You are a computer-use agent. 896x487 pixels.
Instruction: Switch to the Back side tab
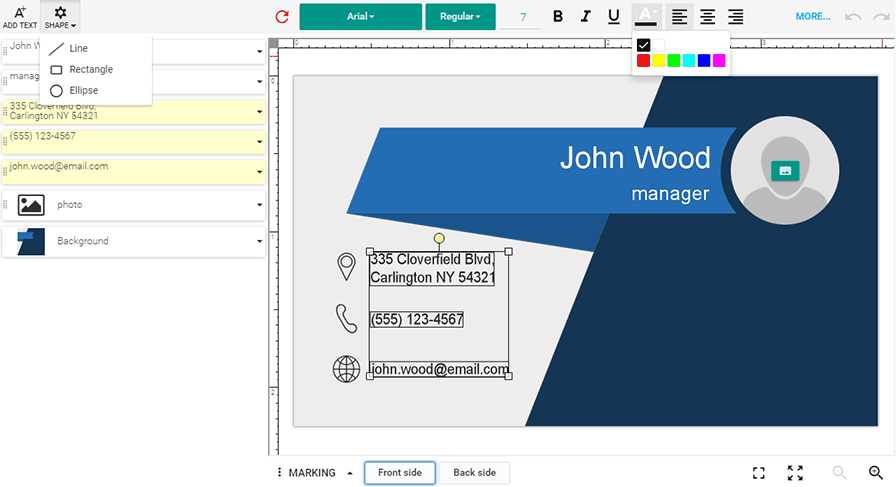click(474, 473)
